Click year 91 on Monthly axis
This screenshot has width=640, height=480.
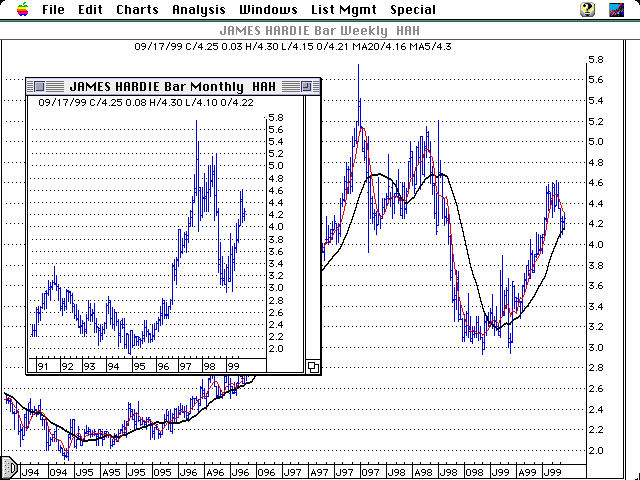(x=42, y=366)
